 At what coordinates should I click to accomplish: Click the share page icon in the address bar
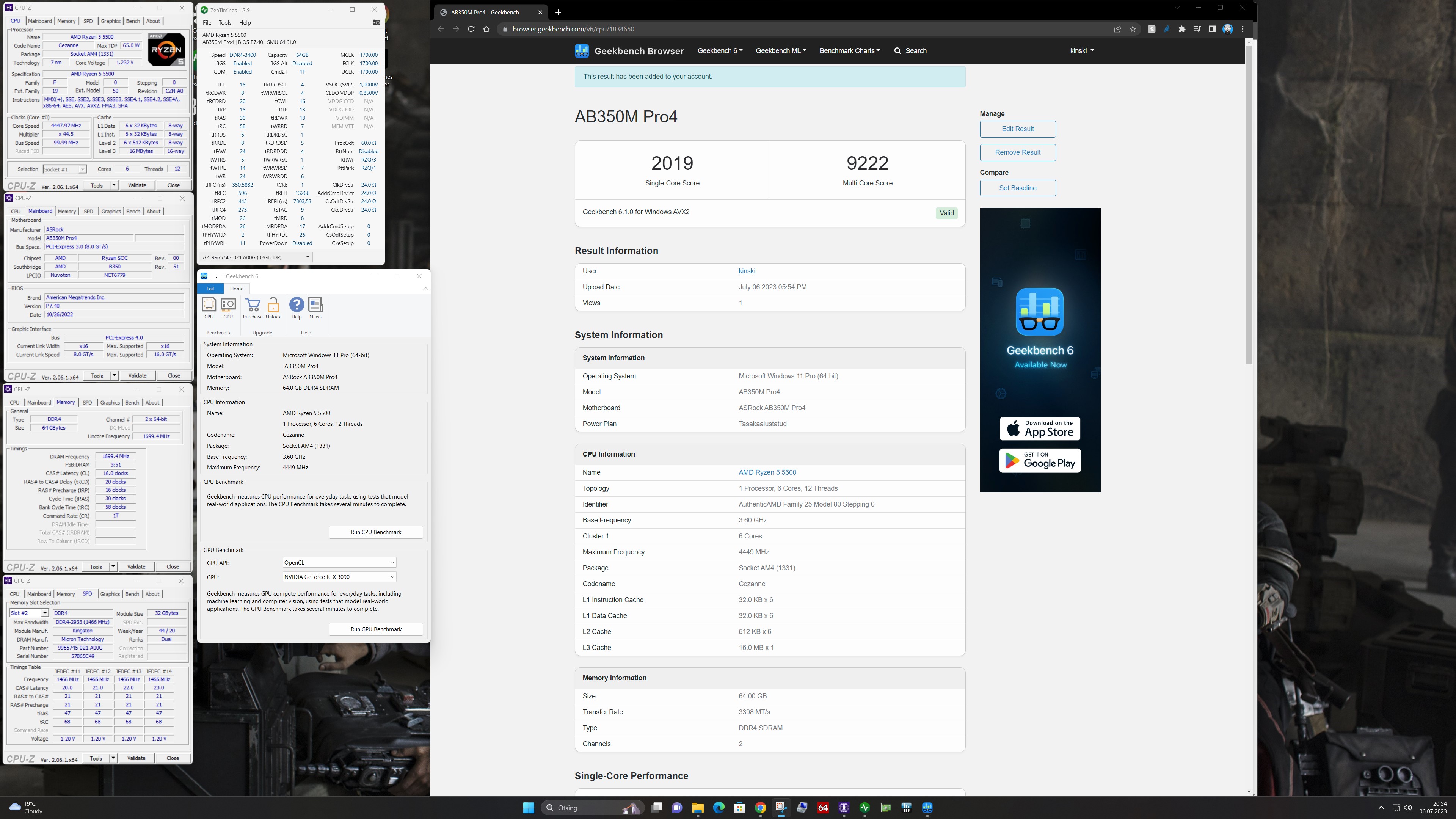tap(1117, 30)
